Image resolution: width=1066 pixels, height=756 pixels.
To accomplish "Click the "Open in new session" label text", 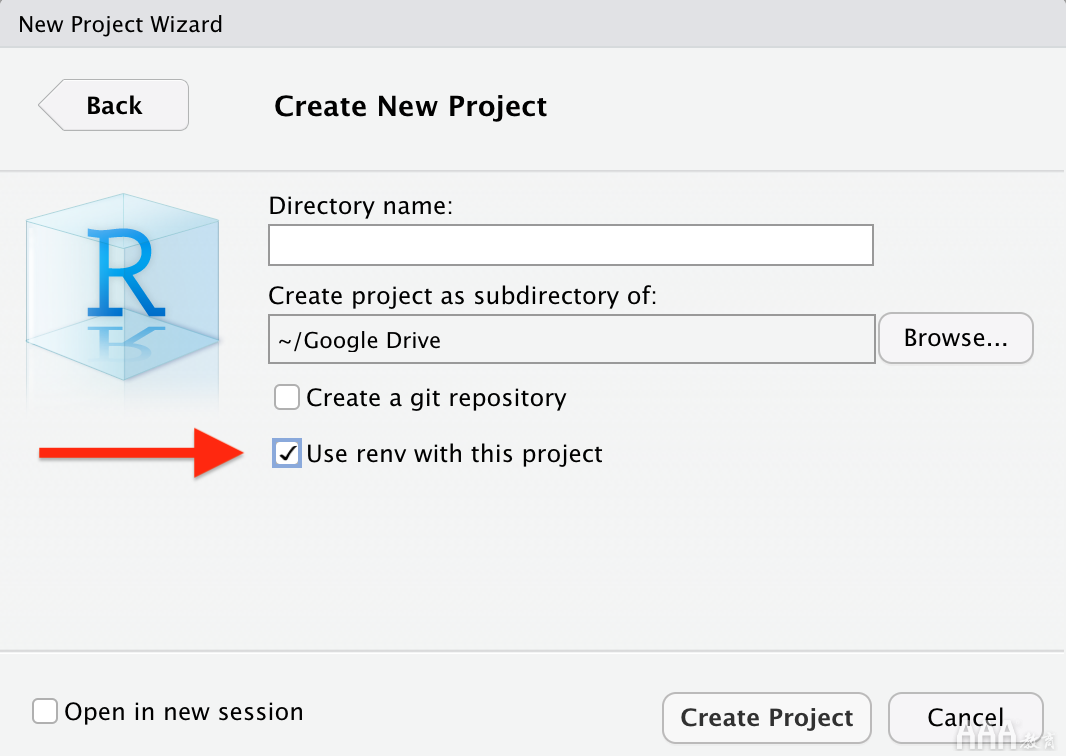I will [x=183, y=712].
